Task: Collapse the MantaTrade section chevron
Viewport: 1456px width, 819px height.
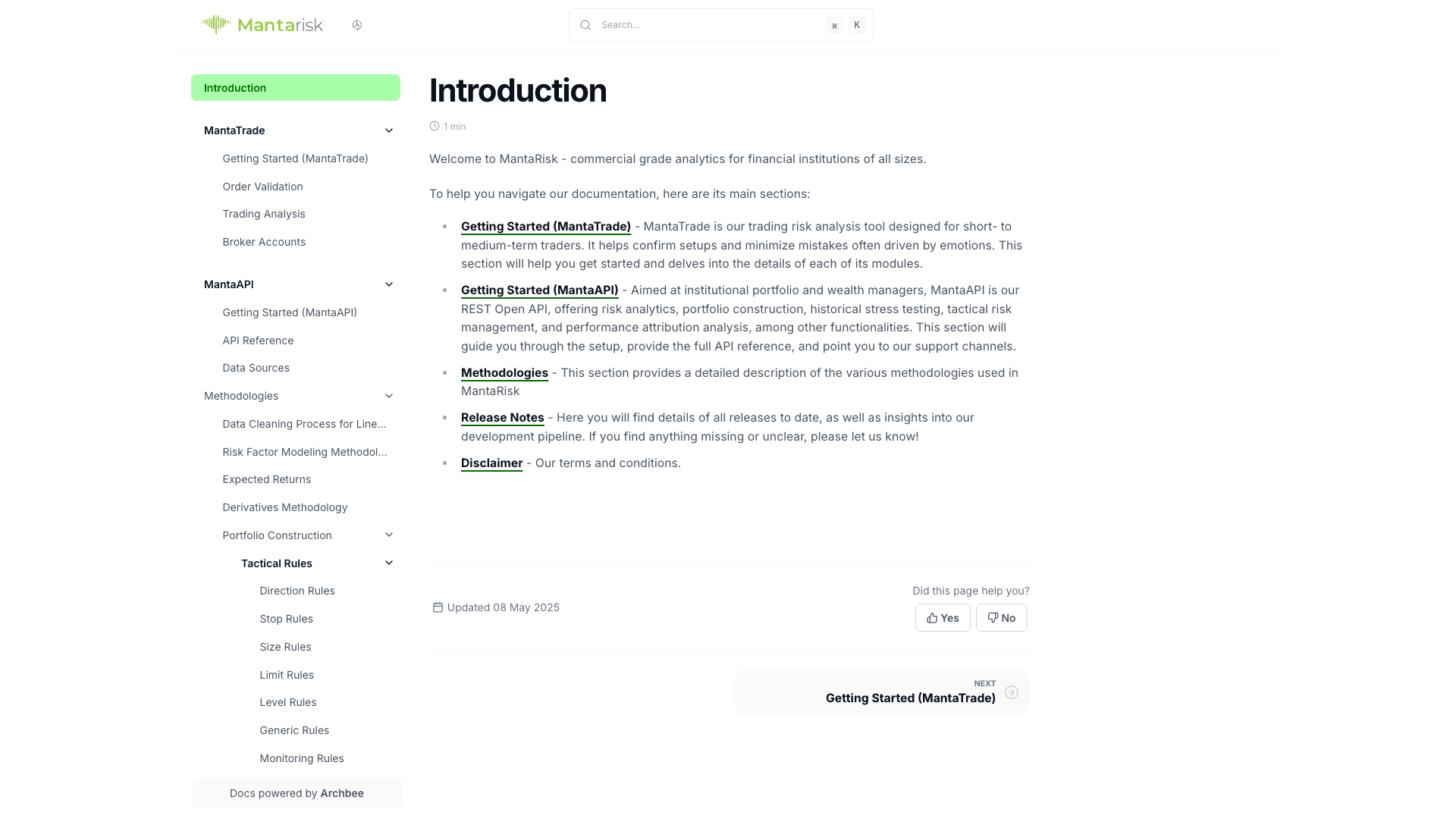Action: pos(389,130)
